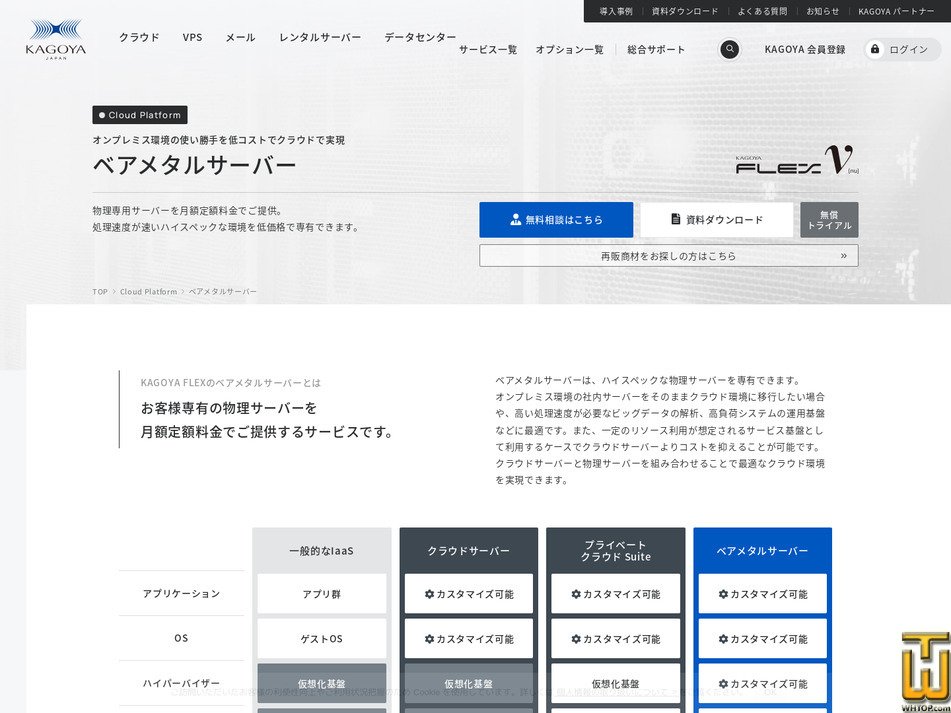951x713 pixels.
Task: Click gear icon in プライベートクラウド Suite アプリケーション cell
Action: (x=576, y=594)
